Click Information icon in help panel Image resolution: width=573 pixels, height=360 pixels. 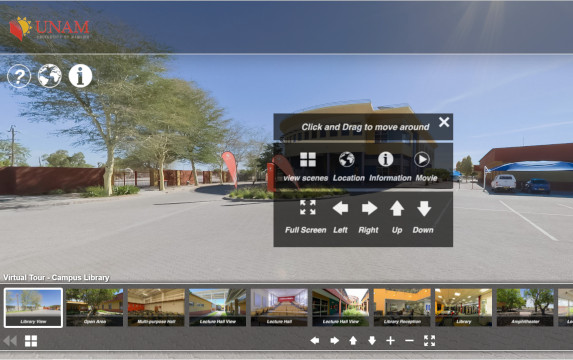tap(386, 159)
